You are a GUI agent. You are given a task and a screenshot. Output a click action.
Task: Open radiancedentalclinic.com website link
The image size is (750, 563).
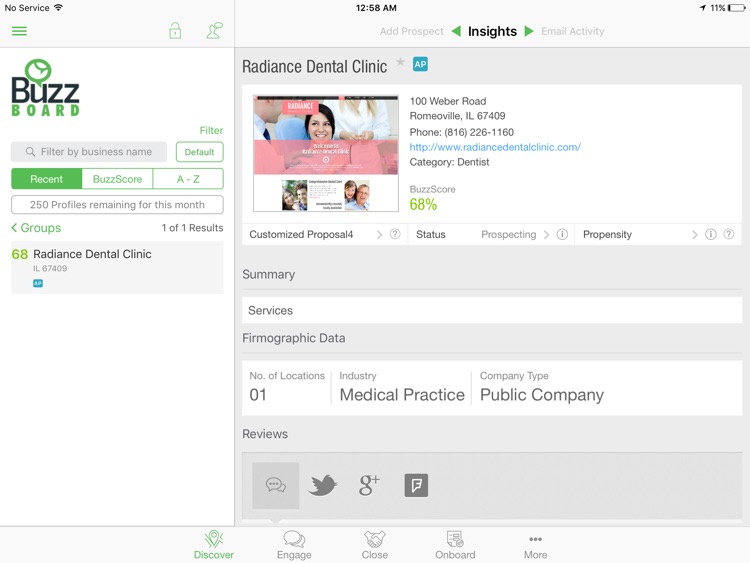pyautogui.click(x=495, y=147)
